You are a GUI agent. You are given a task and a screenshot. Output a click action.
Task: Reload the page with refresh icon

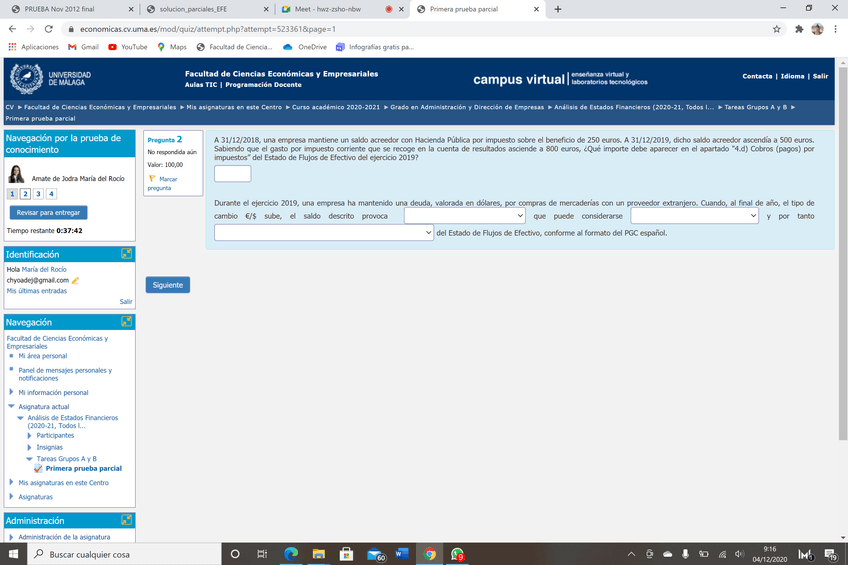[x=49, y=29]
